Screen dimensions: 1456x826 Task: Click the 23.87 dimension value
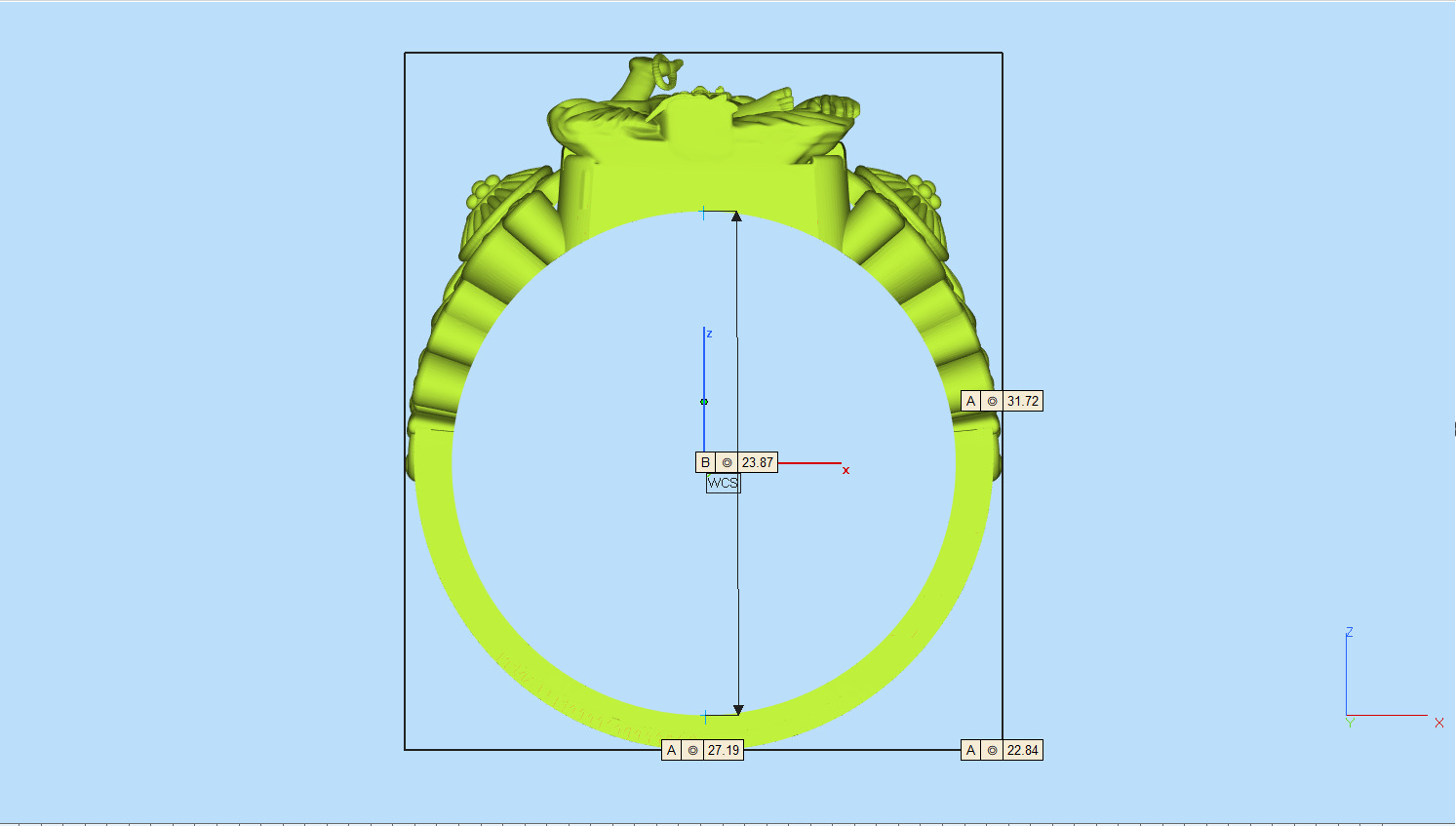pyautogui.click(x=757, y=462)
